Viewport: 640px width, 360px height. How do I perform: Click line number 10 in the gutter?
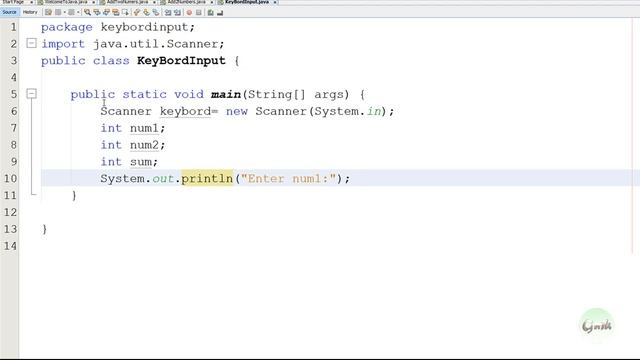tap(10, 179)
